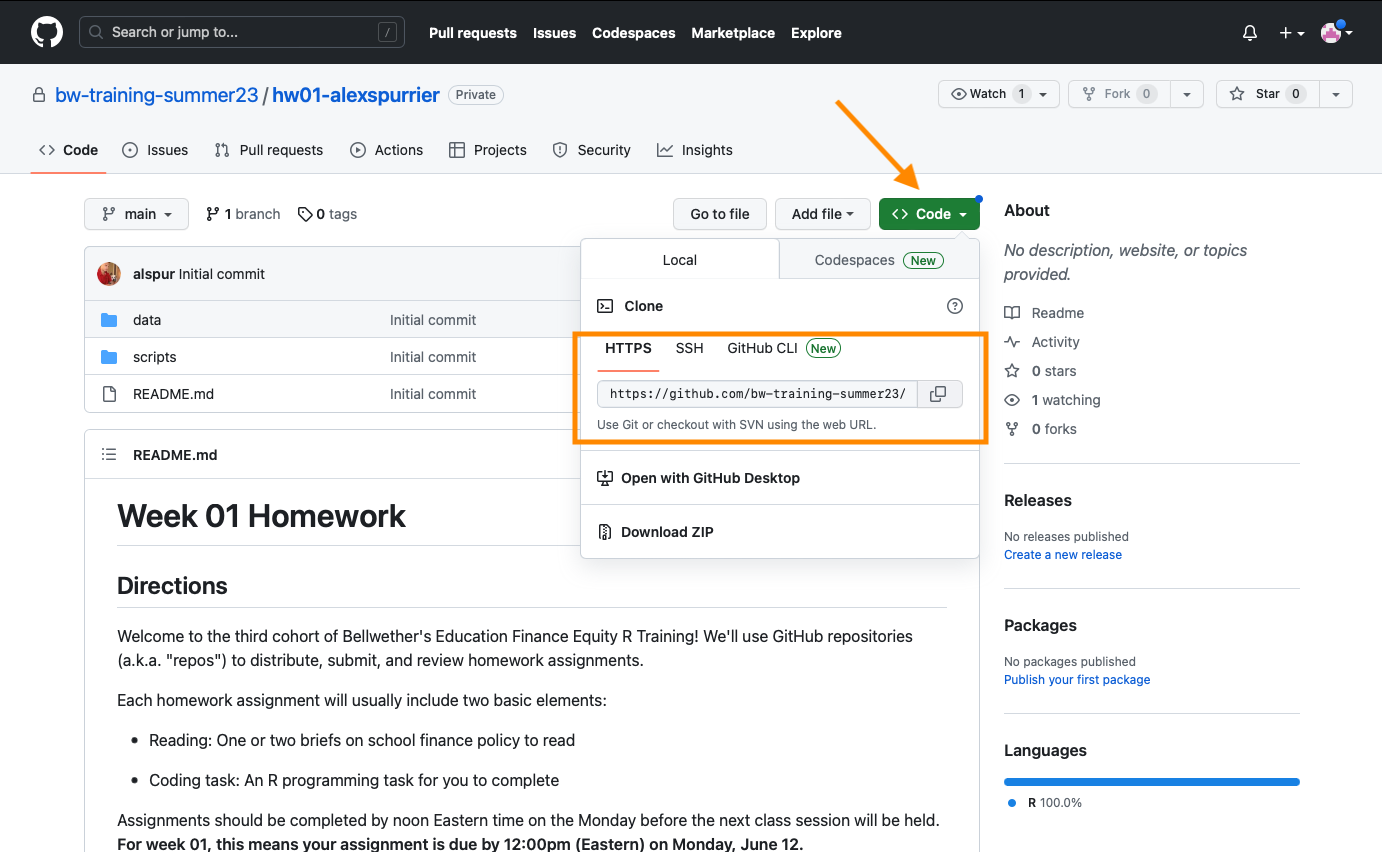Switch to the SSH clone tab

[x=689, y=348]
